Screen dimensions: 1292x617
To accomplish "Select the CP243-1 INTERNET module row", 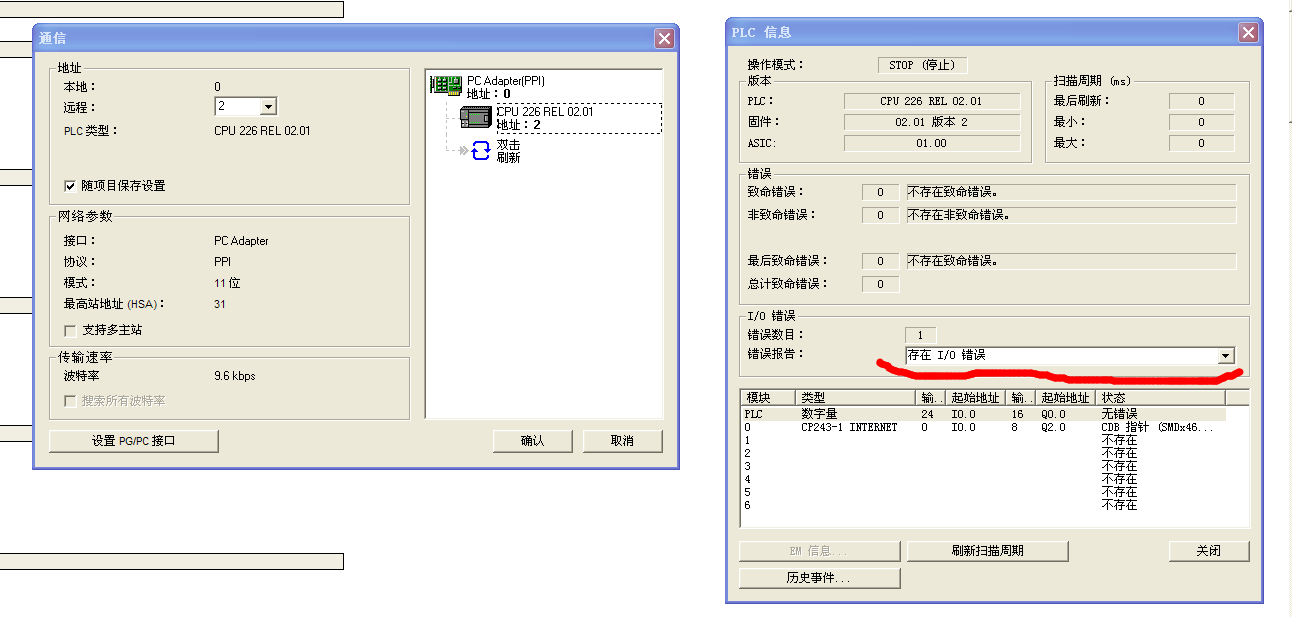I will [849, 427].
